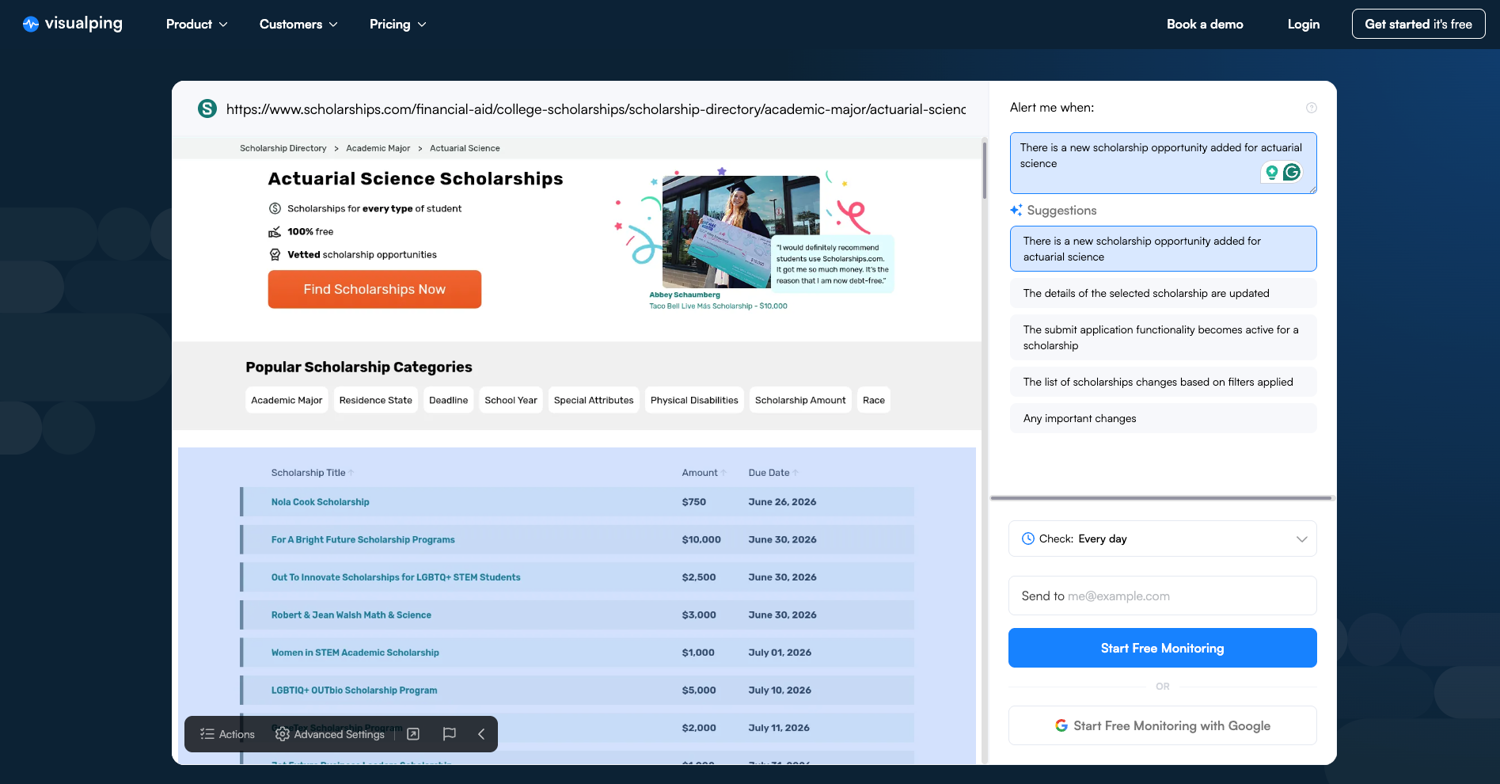Click Start Free Monitoring with Google

(1163, 726)
